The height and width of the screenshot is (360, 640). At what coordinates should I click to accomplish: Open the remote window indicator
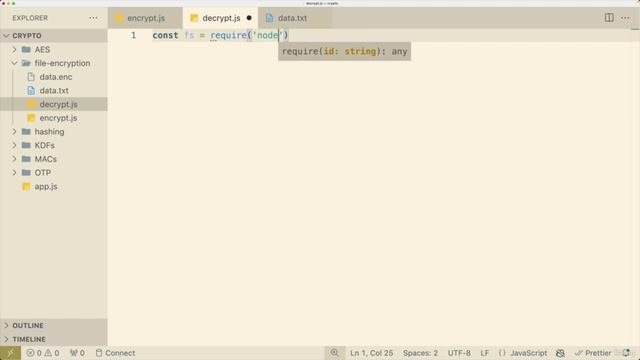coord(10,353)
